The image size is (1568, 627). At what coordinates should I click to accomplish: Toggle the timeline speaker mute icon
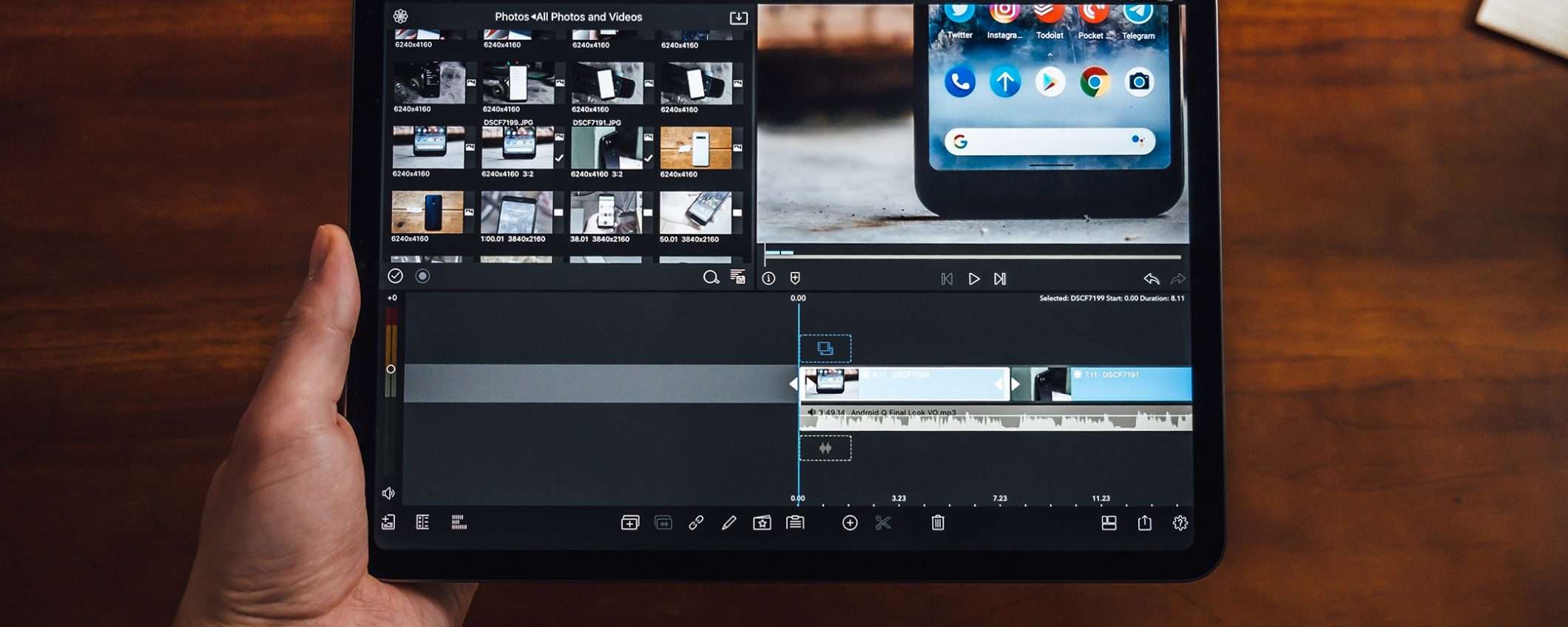point(388,493)
